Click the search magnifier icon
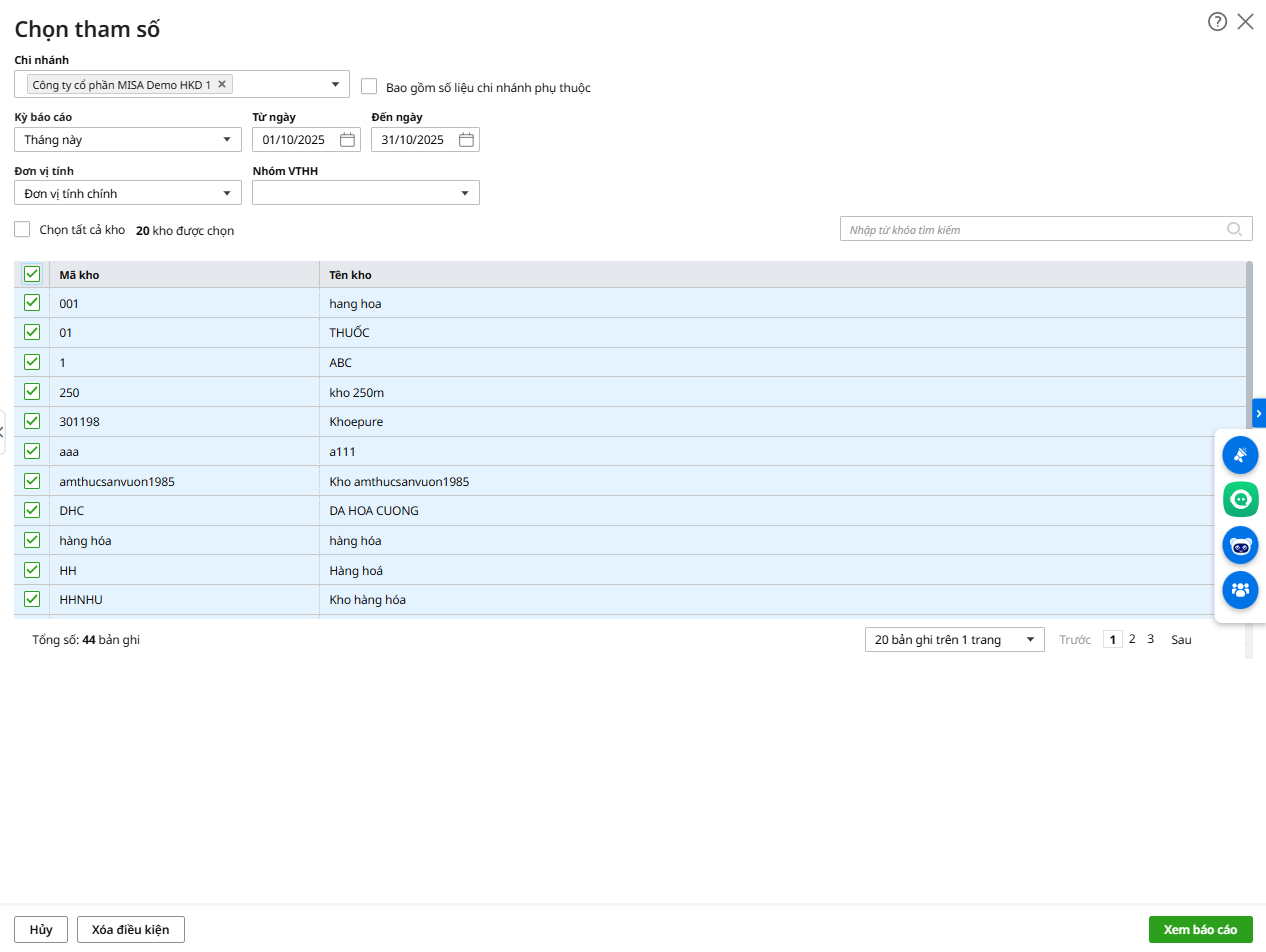Screen dimensions: 1266x952 pyautogui.click(x=1234, y=230)
